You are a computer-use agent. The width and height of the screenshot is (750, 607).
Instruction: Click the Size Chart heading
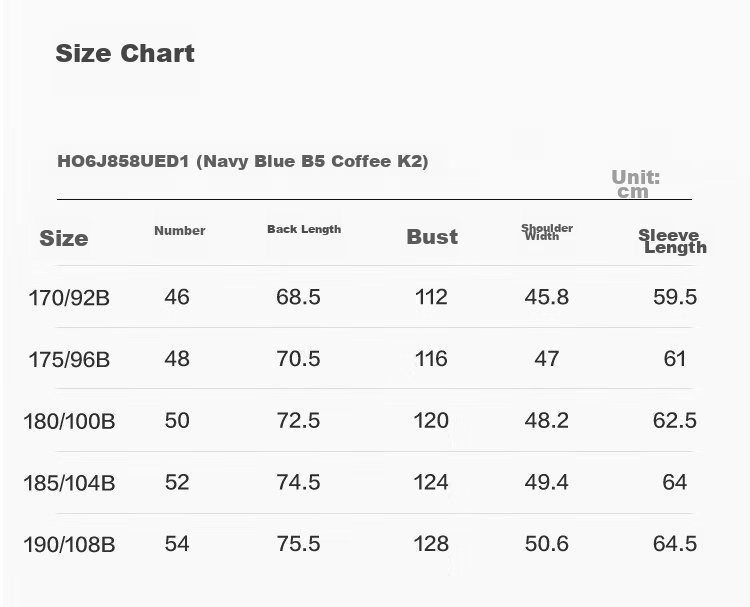(125, 53)
